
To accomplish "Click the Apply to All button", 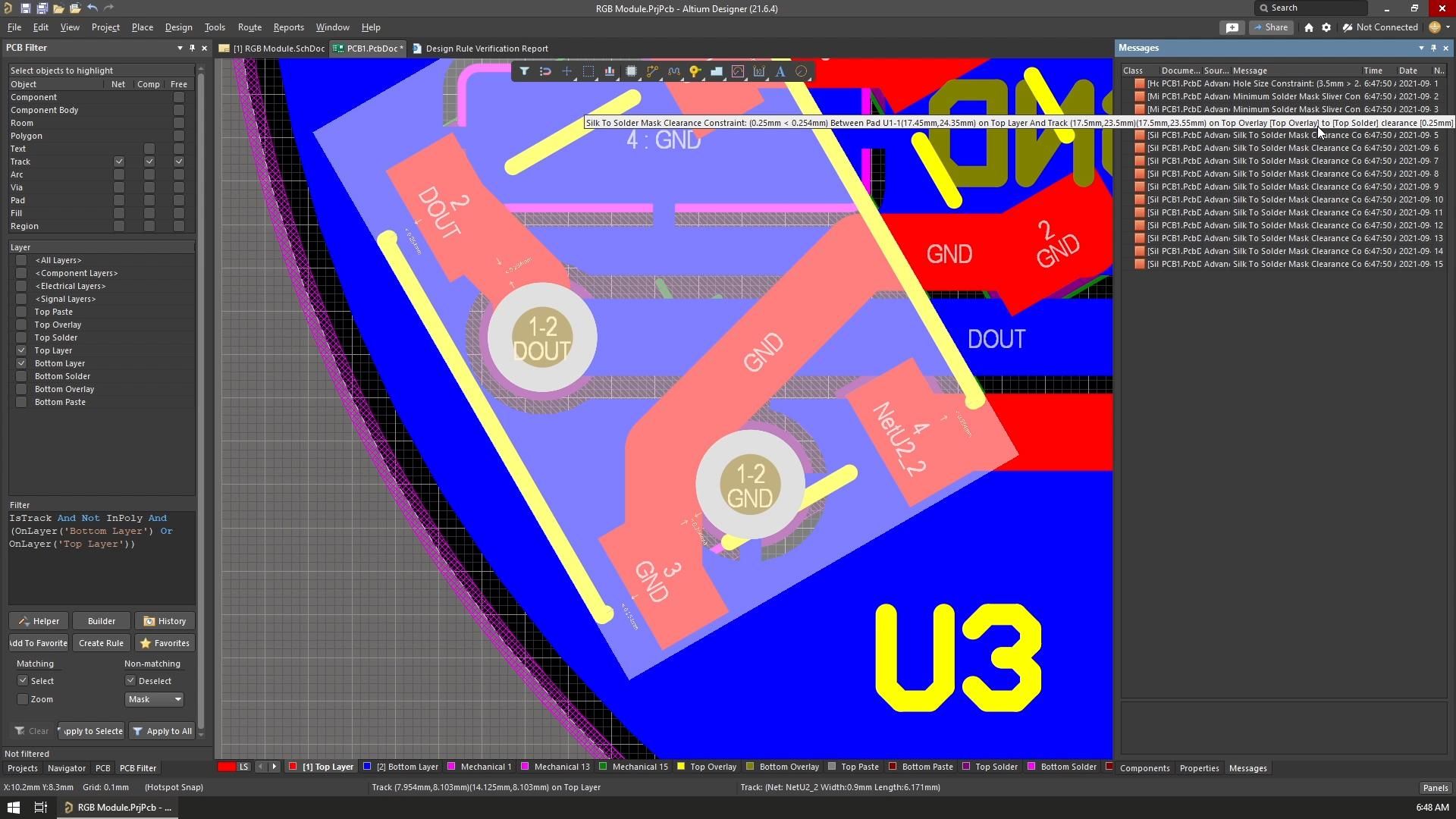I will point(162,731).
